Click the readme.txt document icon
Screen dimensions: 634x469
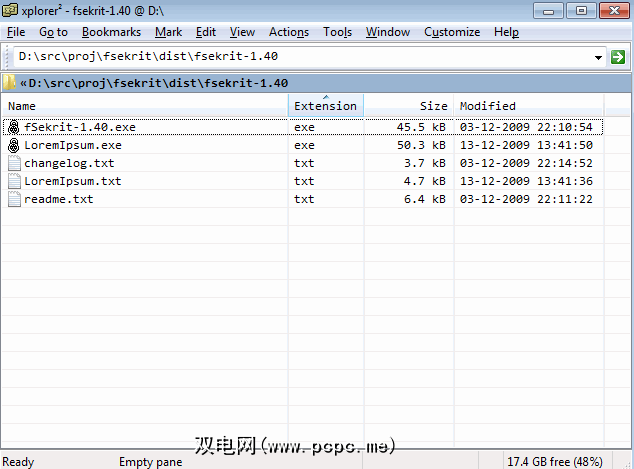[x=14, y=199]
